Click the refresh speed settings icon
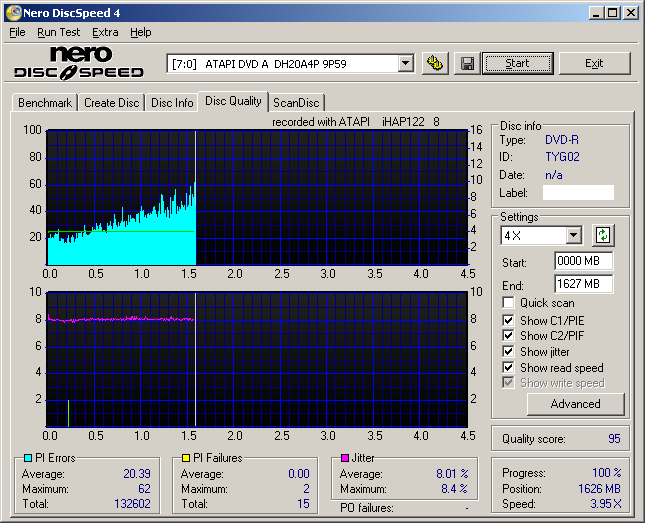 pyautogui.click(x=603, y=235)
